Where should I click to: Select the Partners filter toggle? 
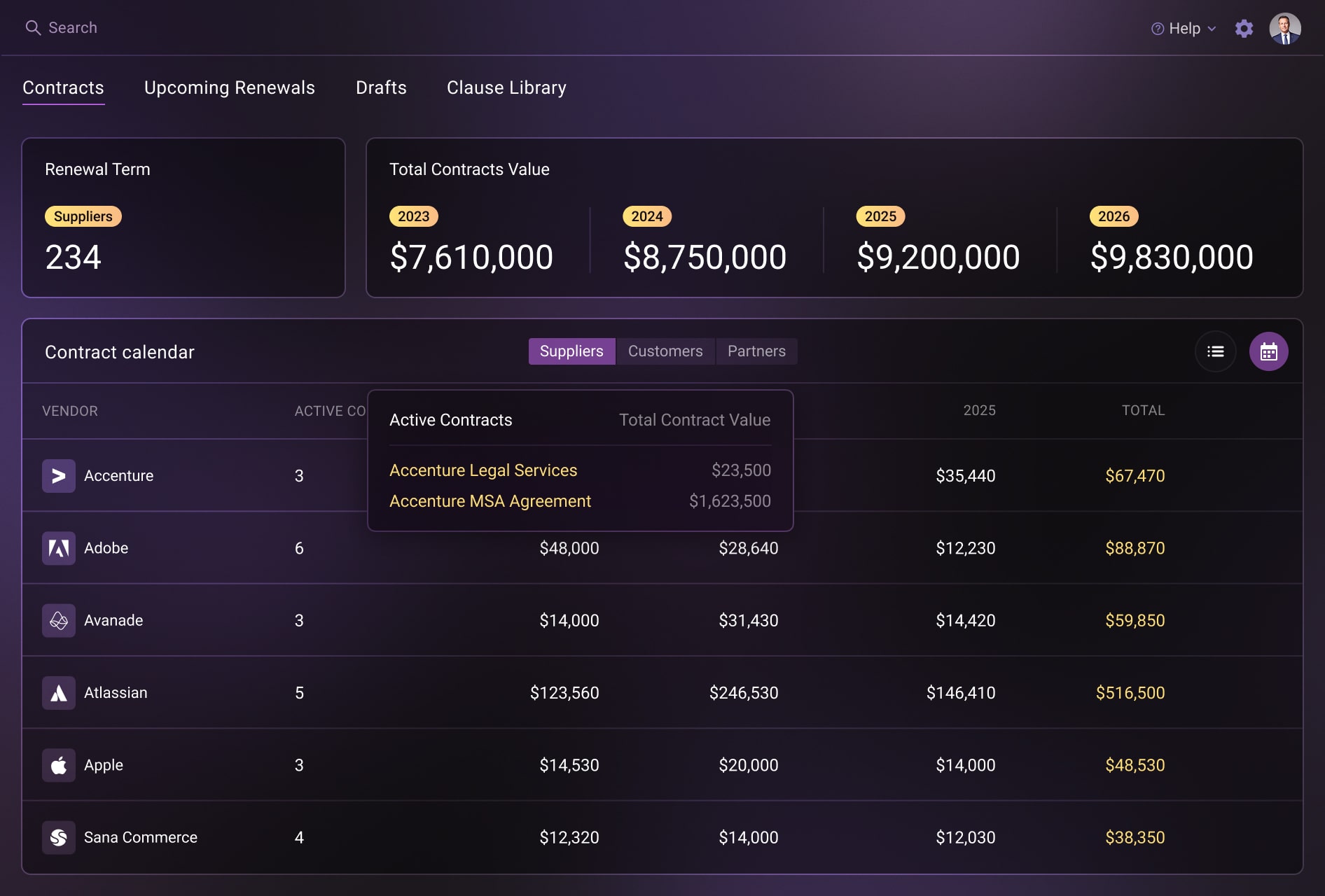click(756, 351)
